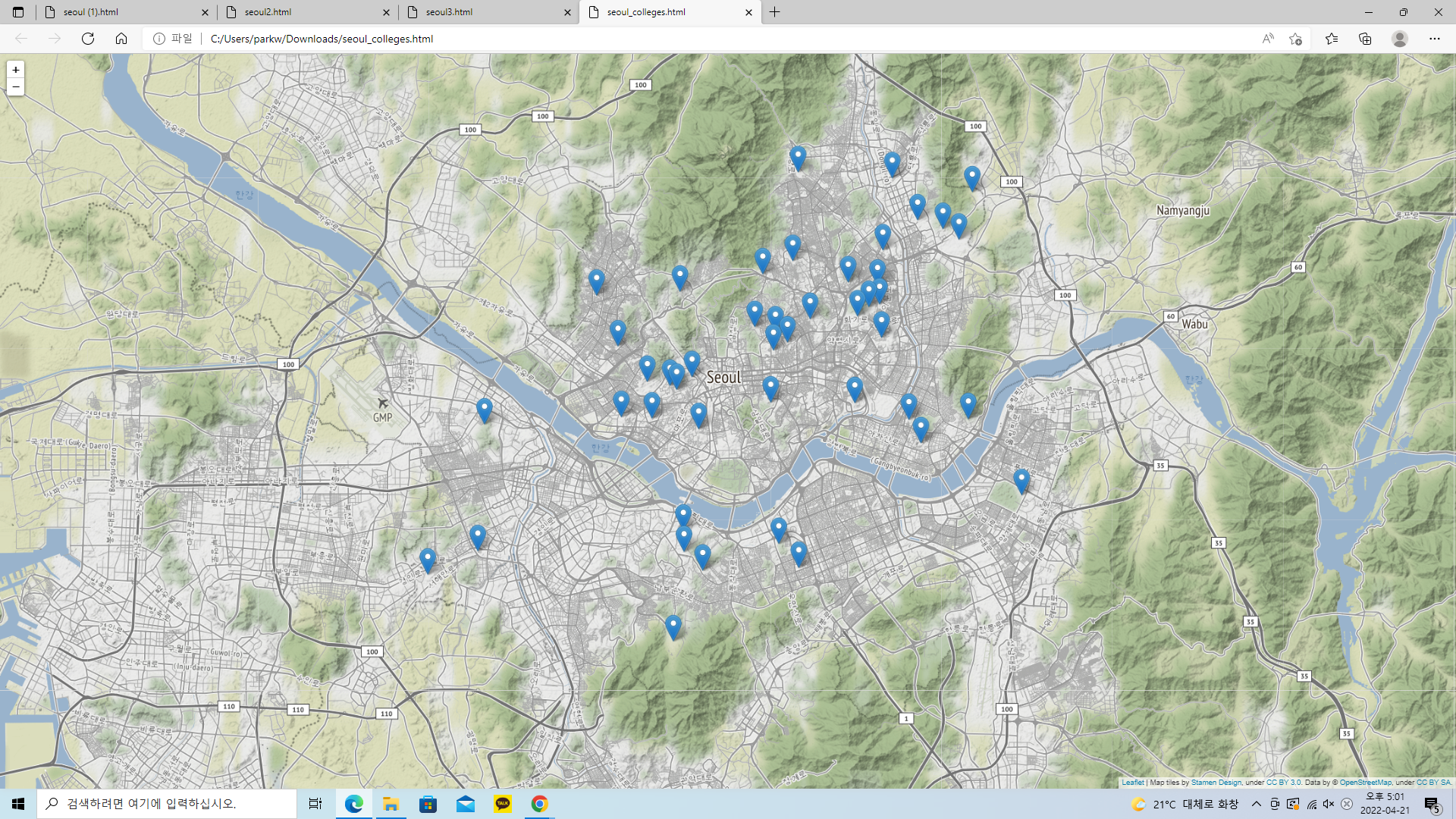Screen dimensions: 1456x819
Task: Open the Favorites list
Action: pyautogui.click(x=1332, y=39)
